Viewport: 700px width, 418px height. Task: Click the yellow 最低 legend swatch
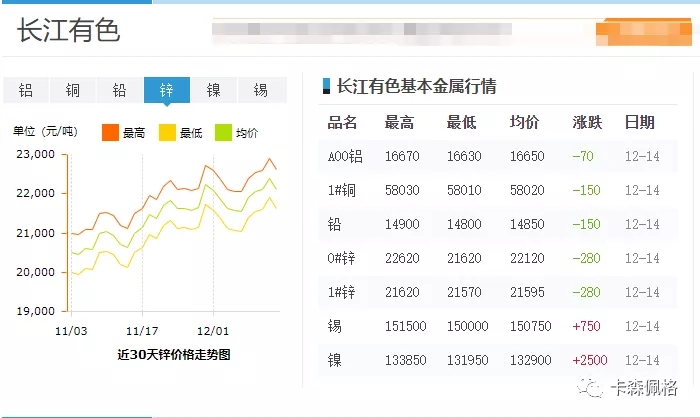pyautogui.click(x=167, y=133)
